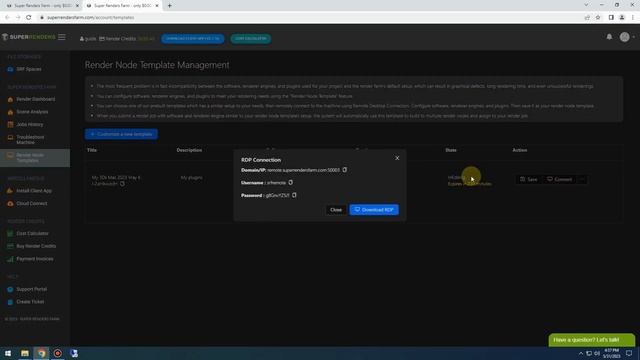Bookmark this page with star icon

pos(598,18)
